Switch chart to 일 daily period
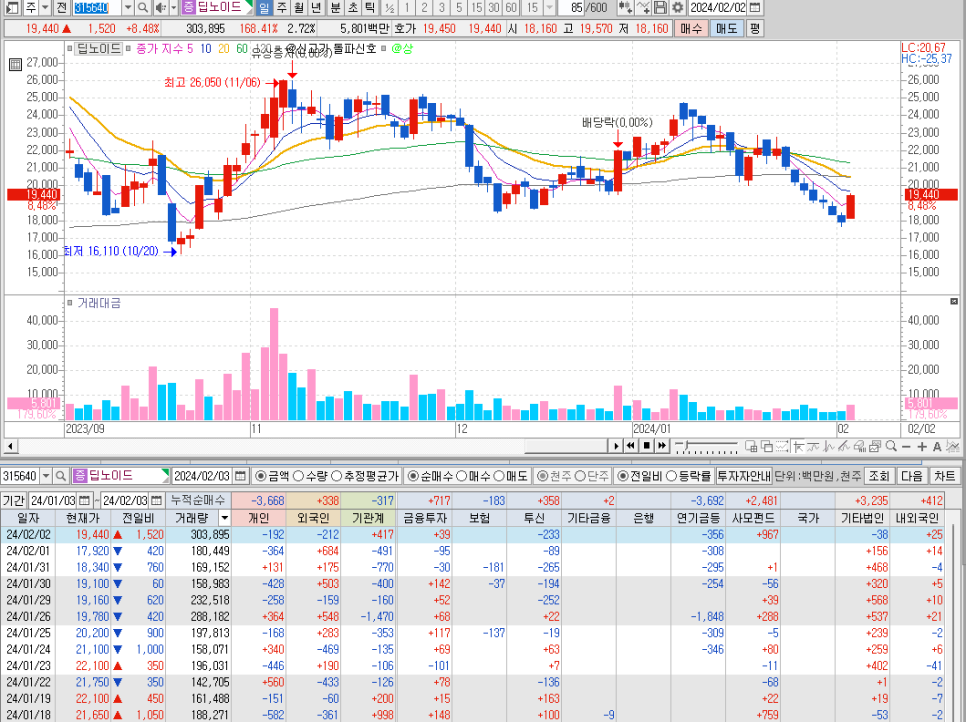The width and height of the screenshot is (966, 722). (264, 7)
